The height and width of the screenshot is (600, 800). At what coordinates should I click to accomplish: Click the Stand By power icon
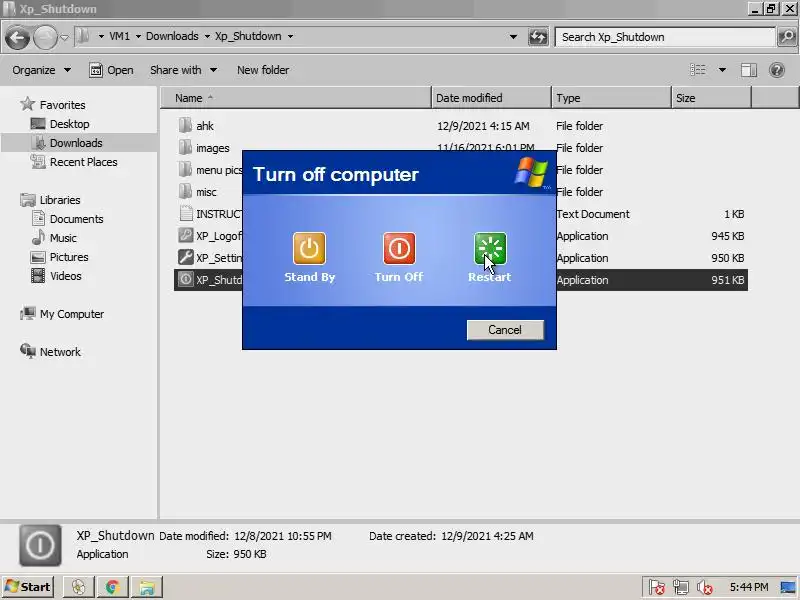(x=309, y=248)
